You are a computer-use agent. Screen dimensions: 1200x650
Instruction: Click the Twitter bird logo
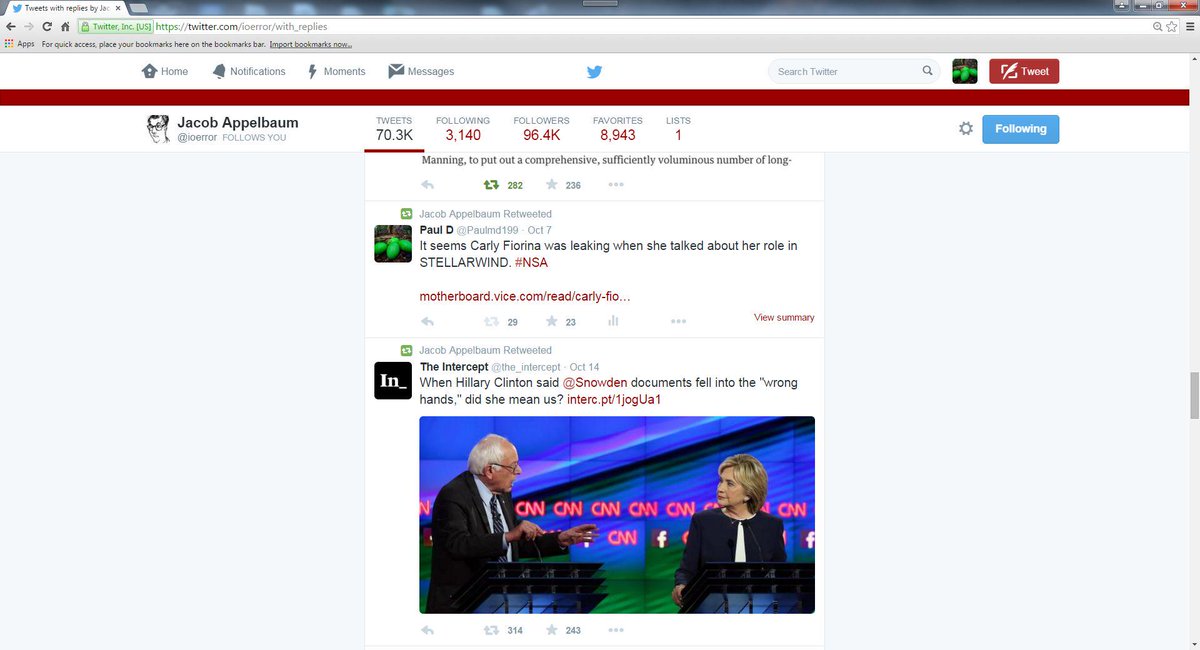pyautogui.click(x=594, y=72)
